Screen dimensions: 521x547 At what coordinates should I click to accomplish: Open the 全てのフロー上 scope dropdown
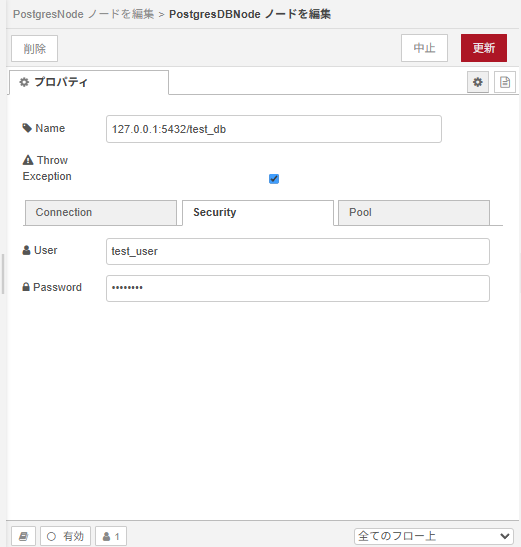click(x=434, y=536)
